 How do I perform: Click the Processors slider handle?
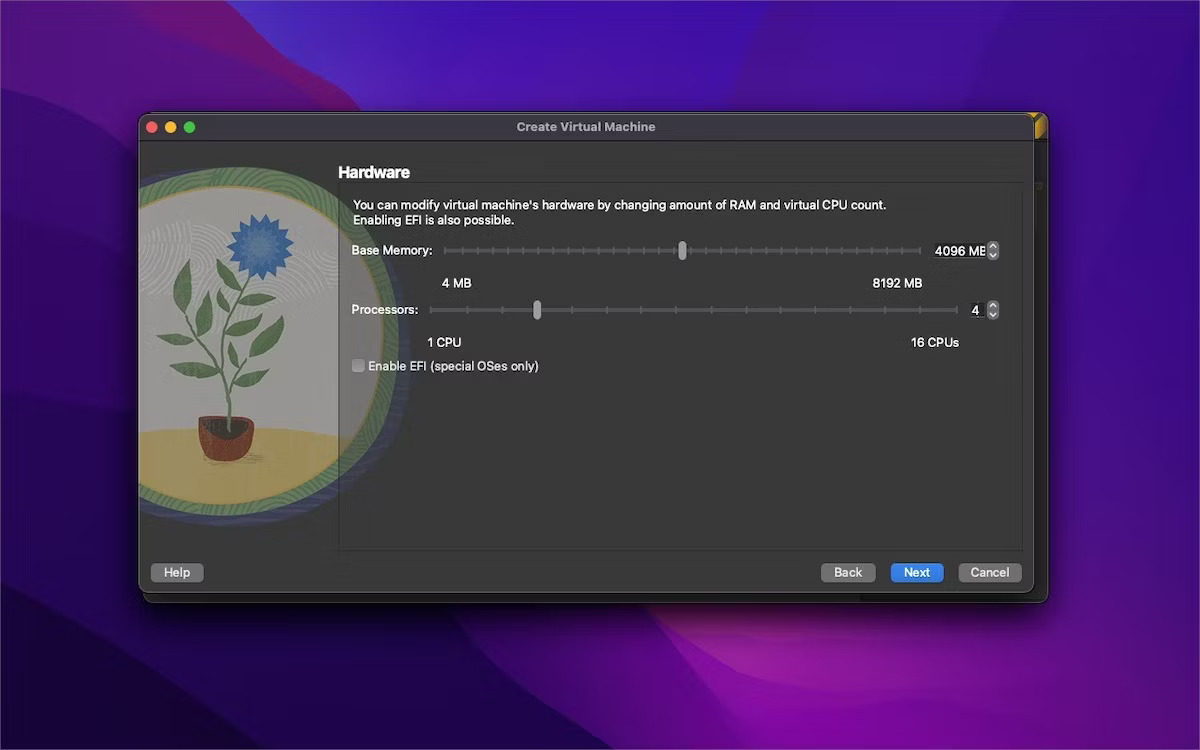pyautogui.click(x=537, y=310)
